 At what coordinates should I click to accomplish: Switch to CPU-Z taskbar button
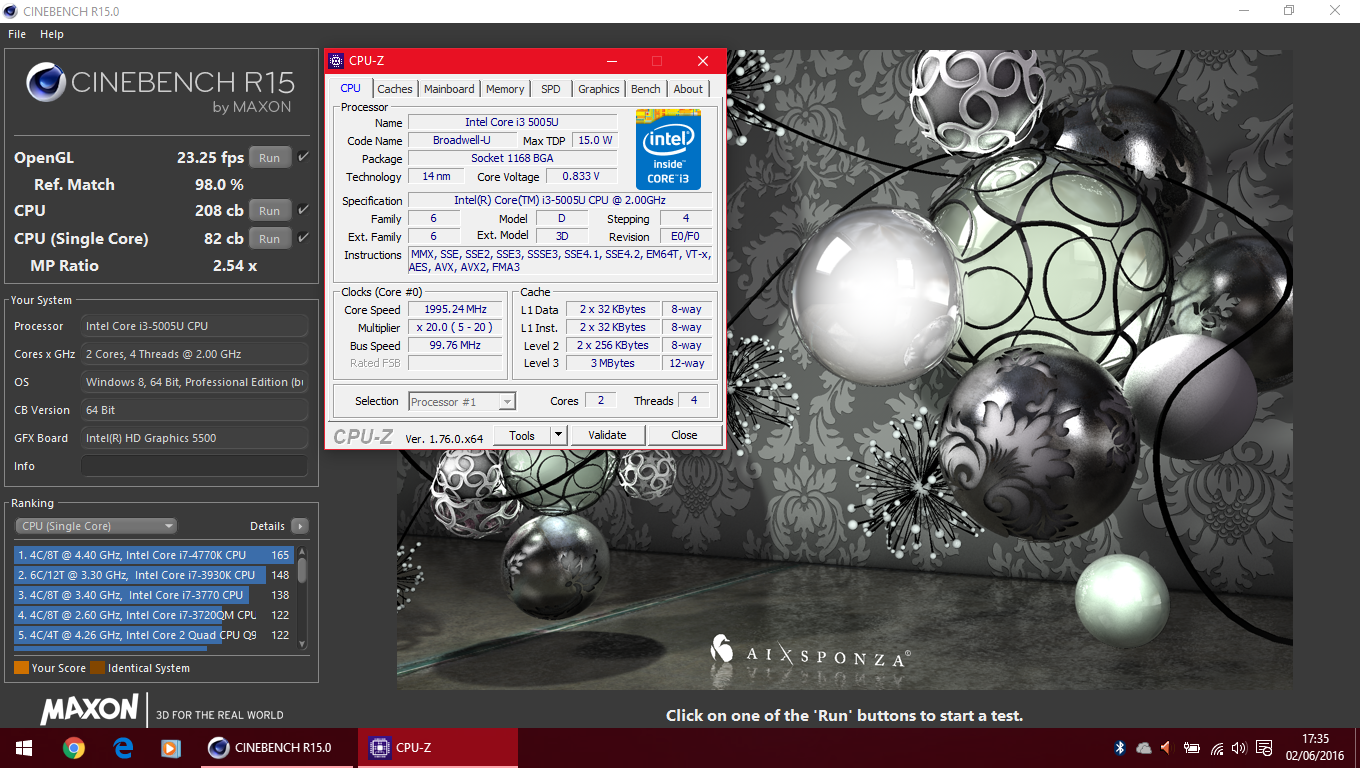438,747
